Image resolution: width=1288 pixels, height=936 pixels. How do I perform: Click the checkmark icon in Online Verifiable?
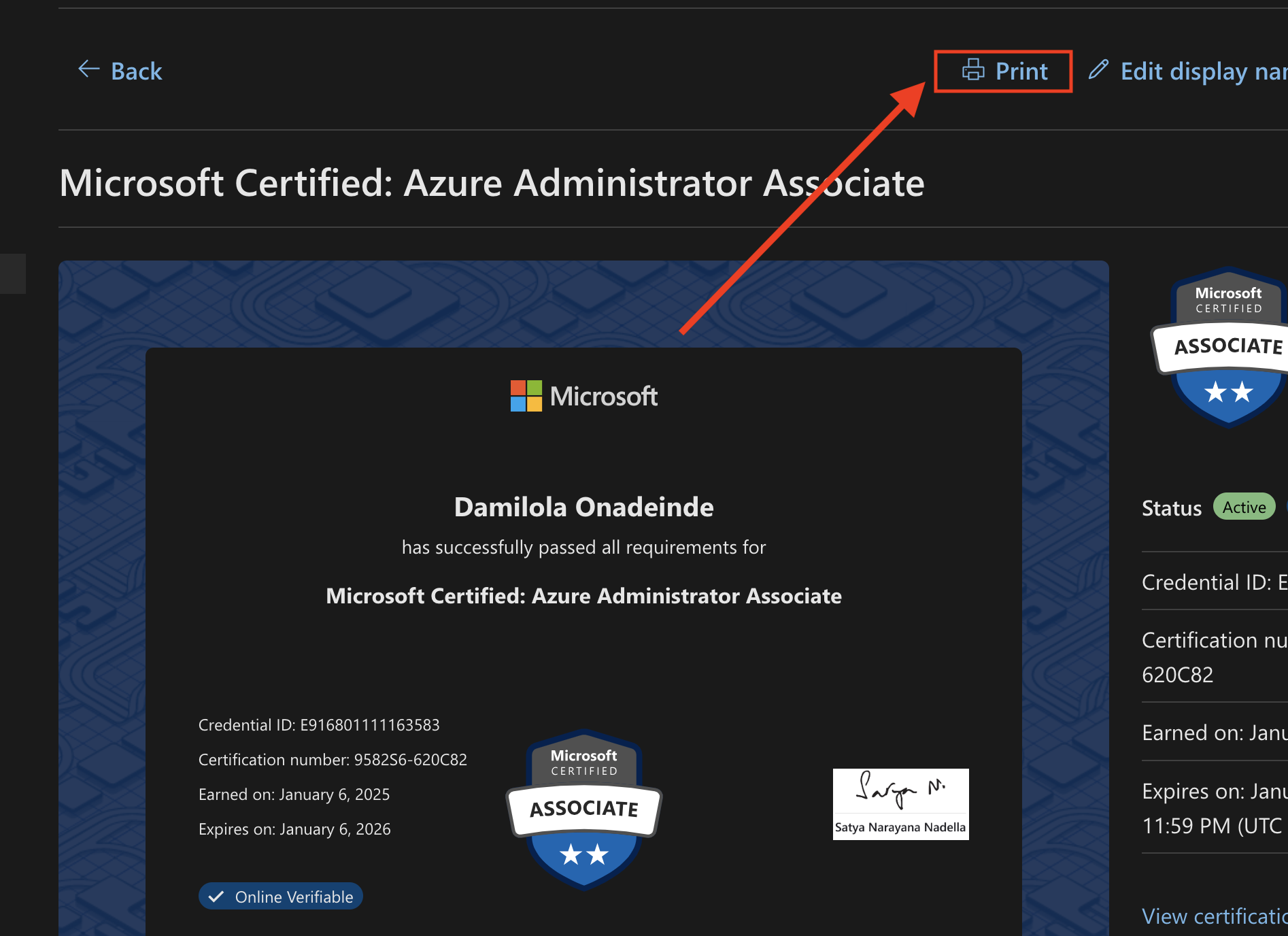pos(216,897)
